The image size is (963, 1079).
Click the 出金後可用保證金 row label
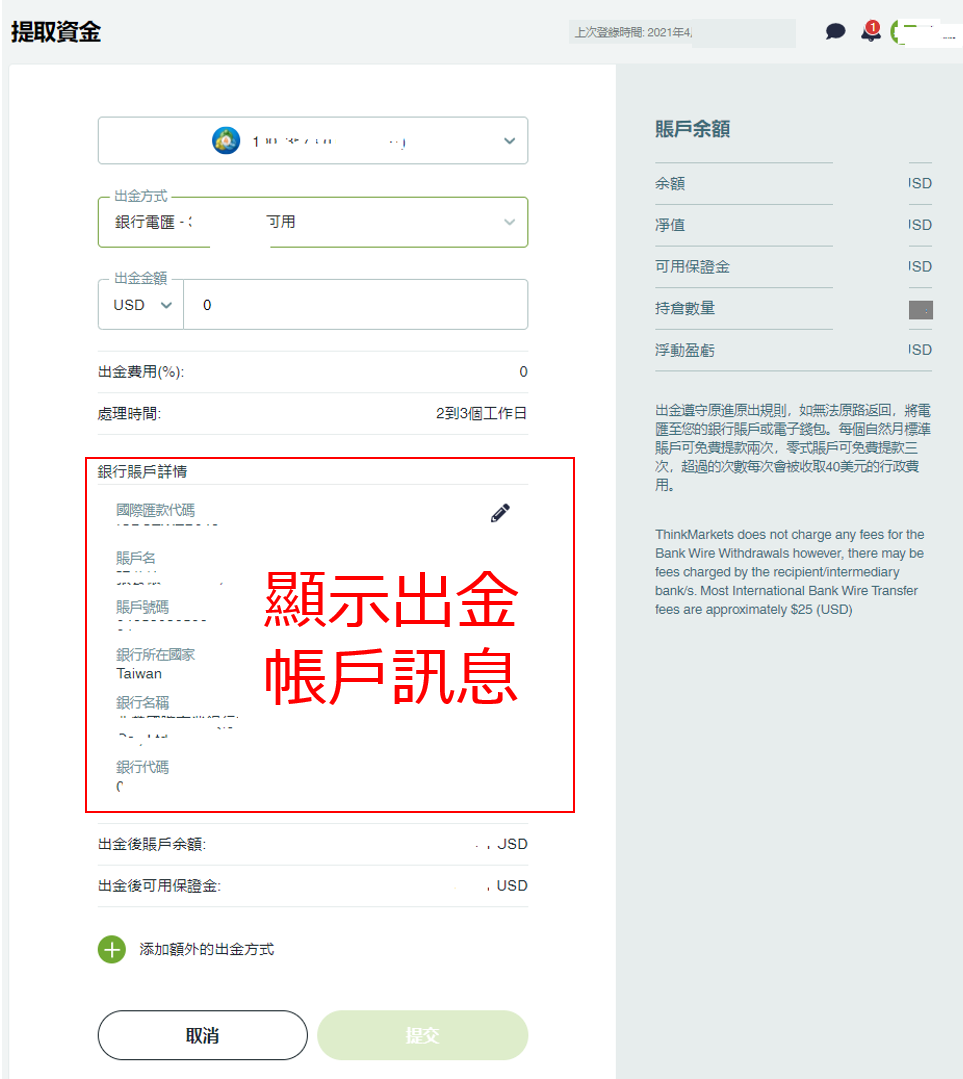pyautogui.click(x=159, y=886)
